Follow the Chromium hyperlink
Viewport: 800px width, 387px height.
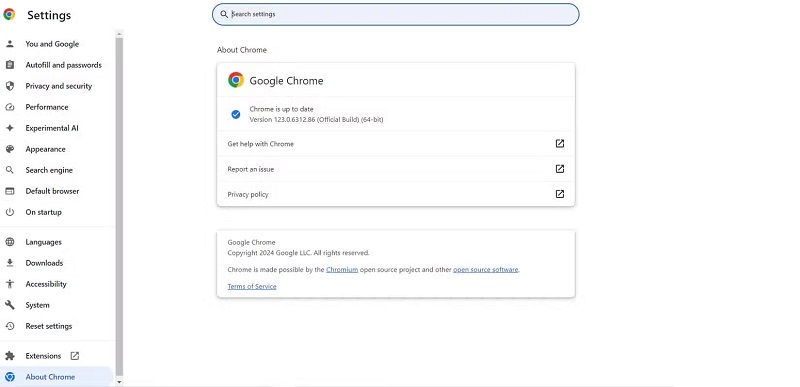342,269
